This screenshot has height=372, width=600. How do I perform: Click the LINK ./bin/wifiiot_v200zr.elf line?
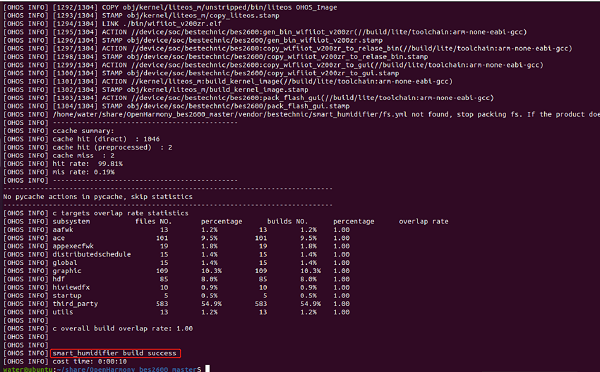(x=112, y=24)
